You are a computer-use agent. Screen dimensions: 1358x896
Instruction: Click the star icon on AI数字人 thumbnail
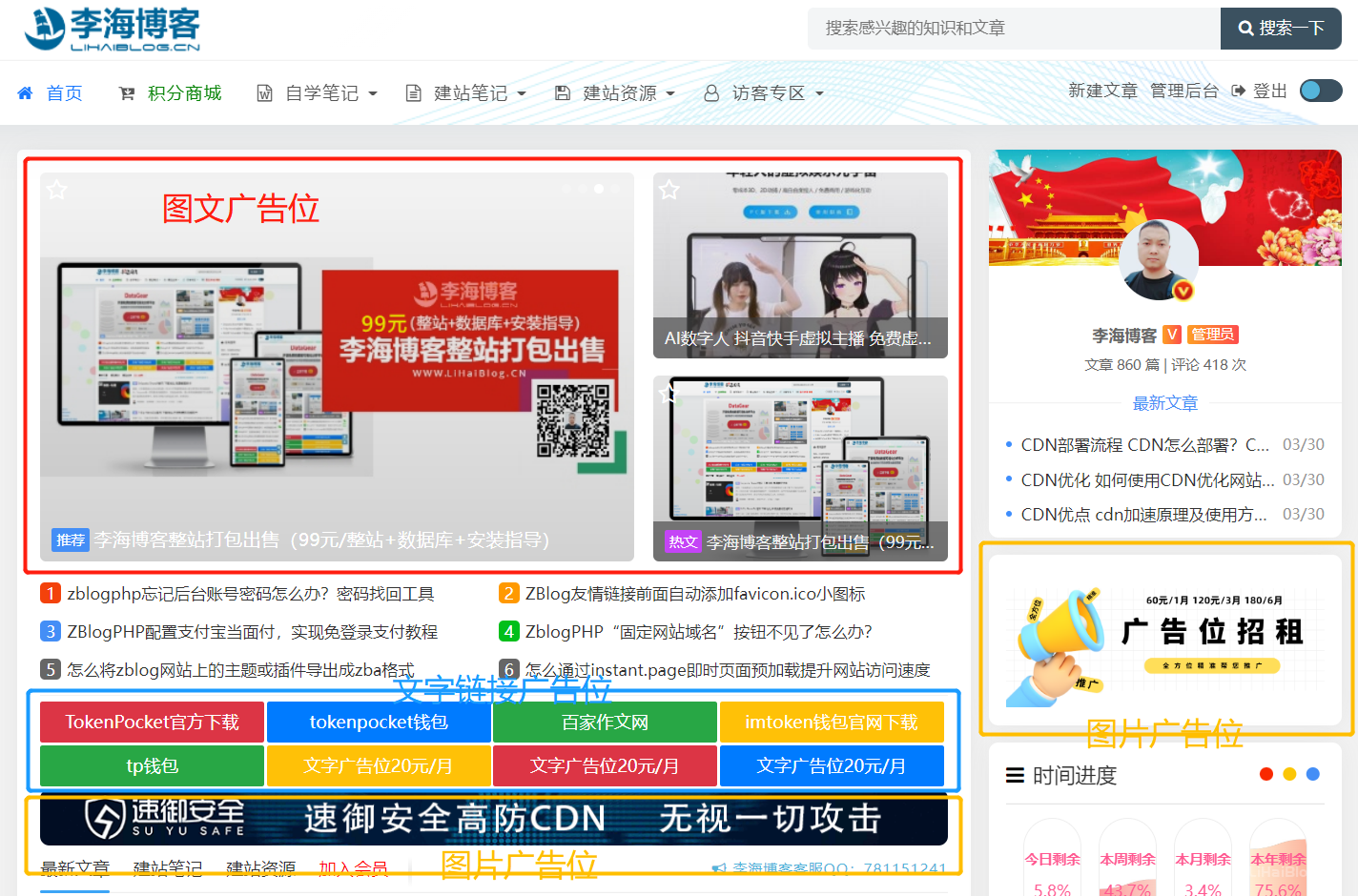pyautogui.click(x=669, y=190)
